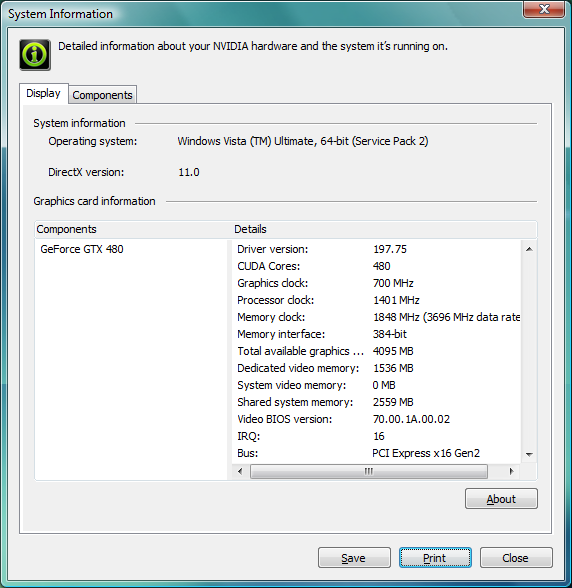Click the details list scroll down arrow

pos(529,454)
